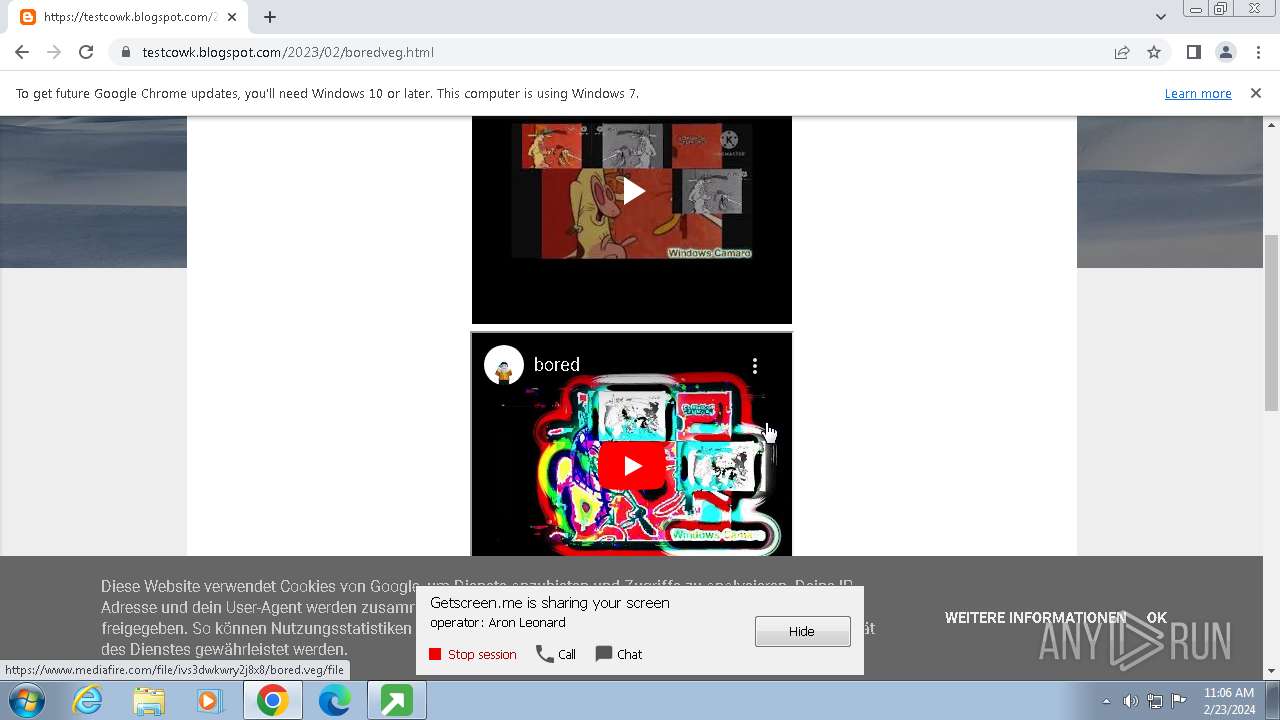Screen dimensions: 1280x720
Task: Share this page icon in address bar
Action: point(1122,52)
